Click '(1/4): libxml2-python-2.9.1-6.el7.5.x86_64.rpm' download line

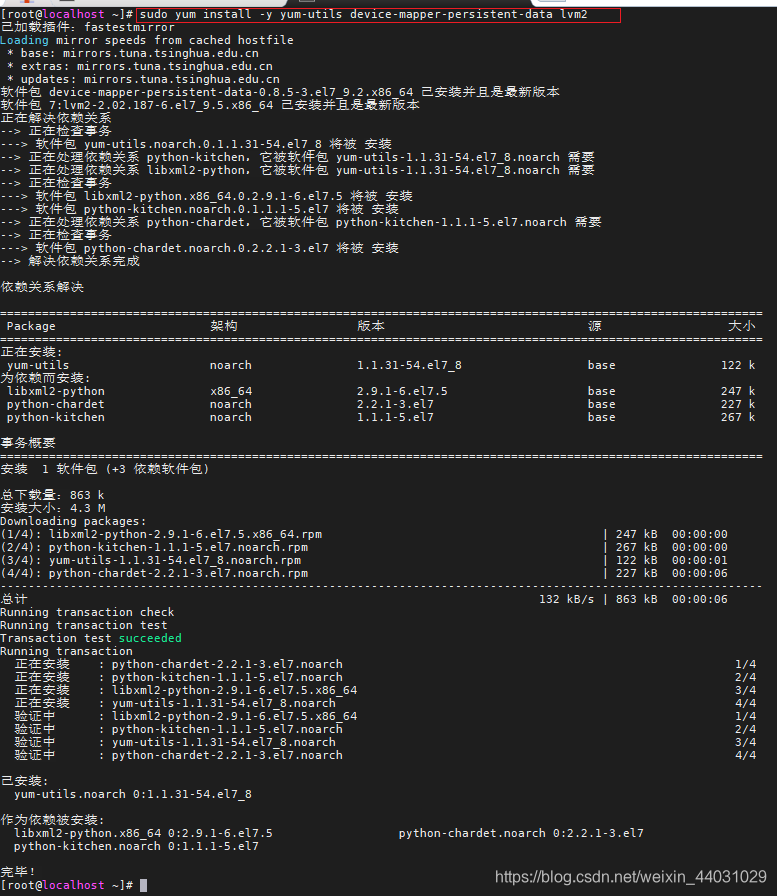(364, 535)
